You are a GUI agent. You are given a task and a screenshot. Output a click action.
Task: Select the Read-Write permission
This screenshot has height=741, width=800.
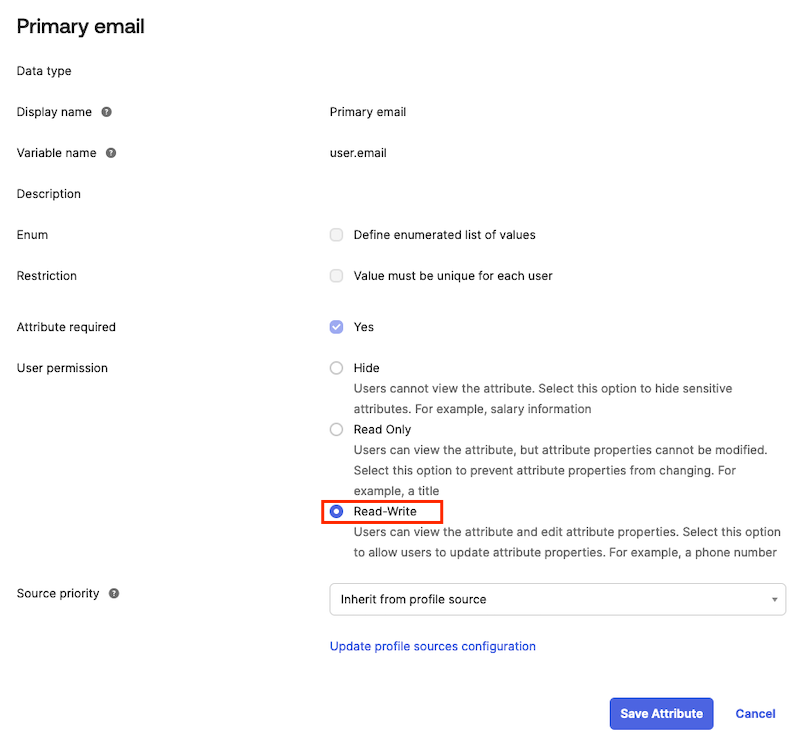[x=336, y=511]
